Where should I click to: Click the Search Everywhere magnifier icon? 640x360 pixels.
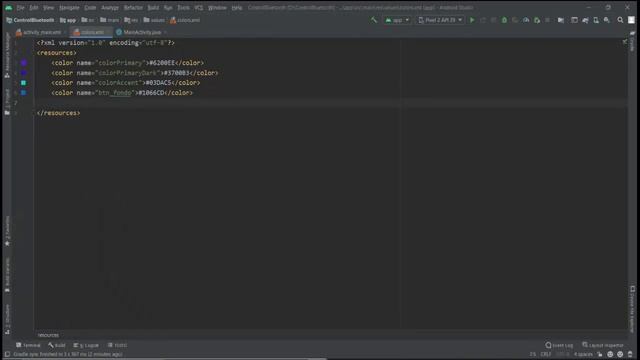coord(620,20)
